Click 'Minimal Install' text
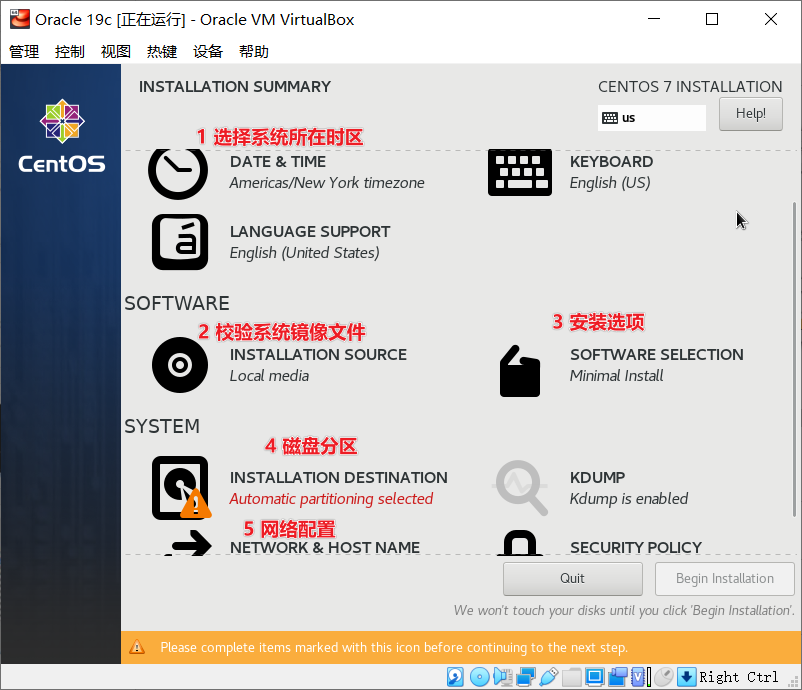Viewport: 802px width, 690px height. 616,376
